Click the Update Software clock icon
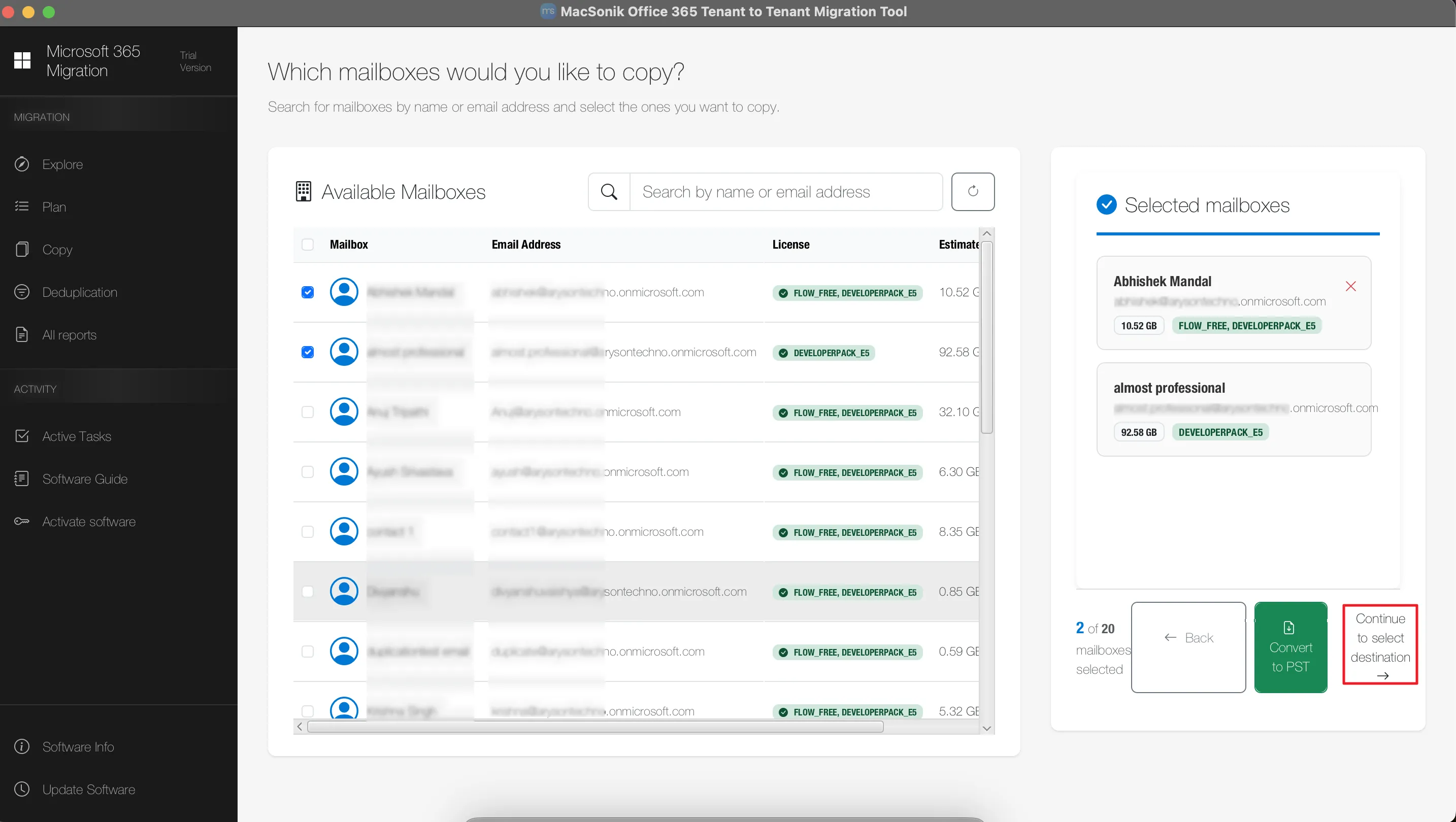Image resolution: width=1456 pixels, height=822 pixels. coord(22,789)
